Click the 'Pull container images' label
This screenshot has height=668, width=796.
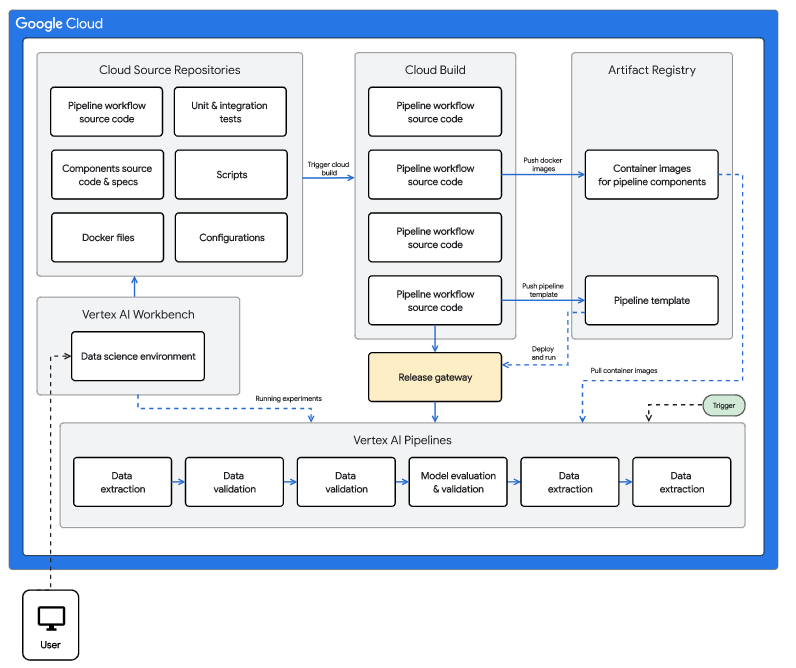tap(623, 371)
